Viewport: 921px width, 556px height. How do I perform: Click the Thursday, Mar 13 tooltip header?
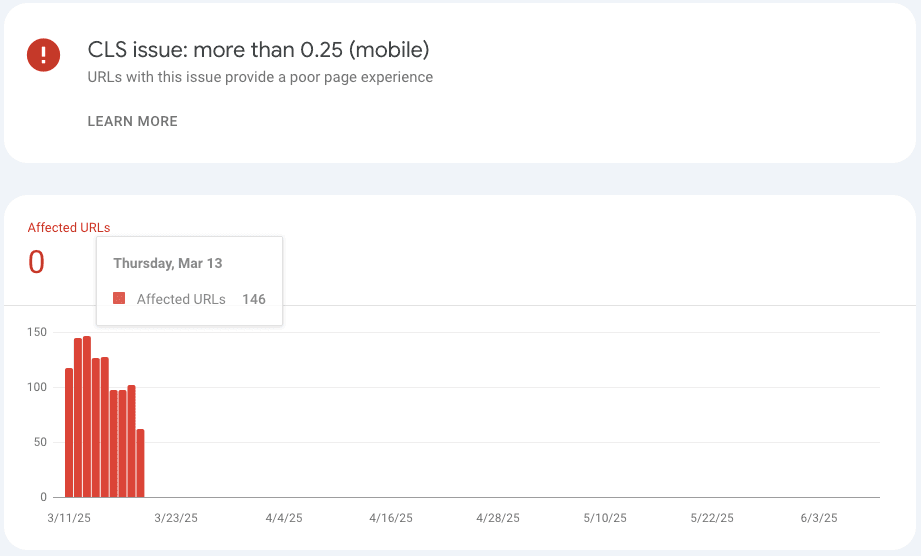pos(168,264)
